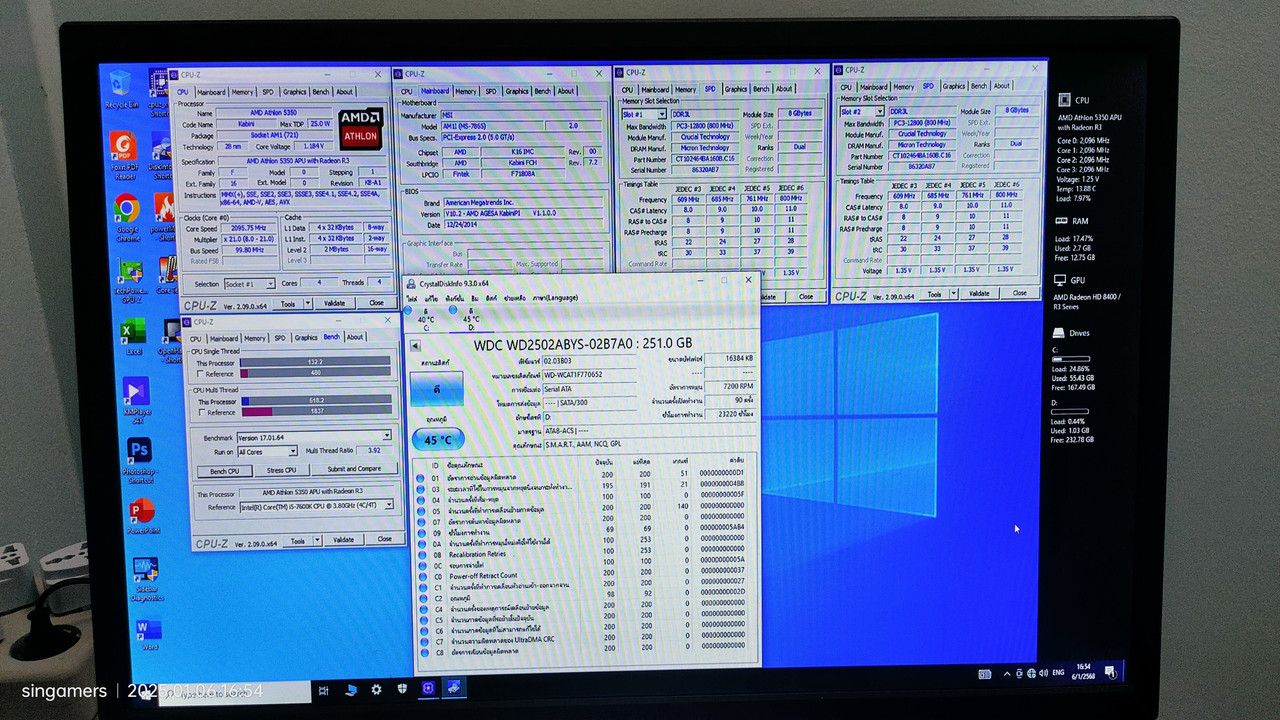The width and height of the screenshot is (1280, 720).
Task: Open Task View in the taskbar
Action: point(325,689)
